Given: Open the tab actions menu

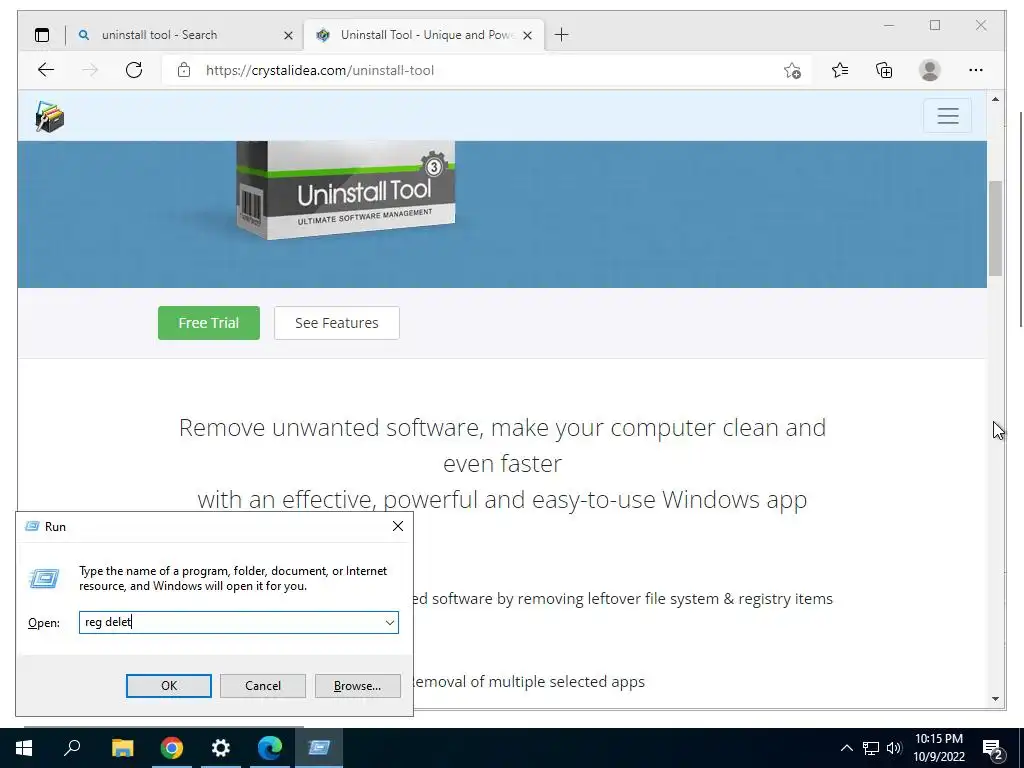Looking at the screenshot, I should click(x=42, y=35).
